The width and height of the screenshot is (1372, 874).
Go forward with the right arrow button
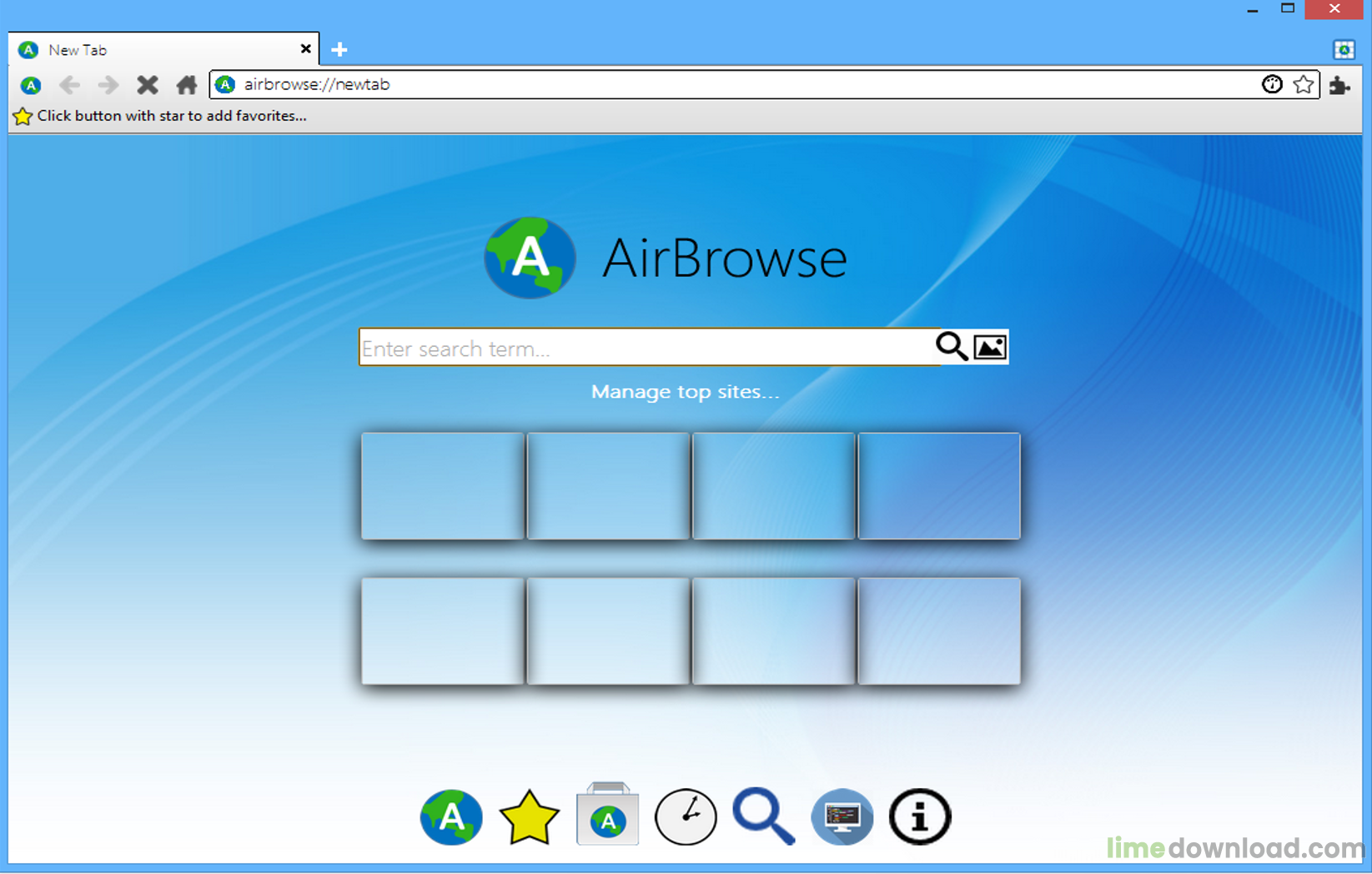click(108, 85)
